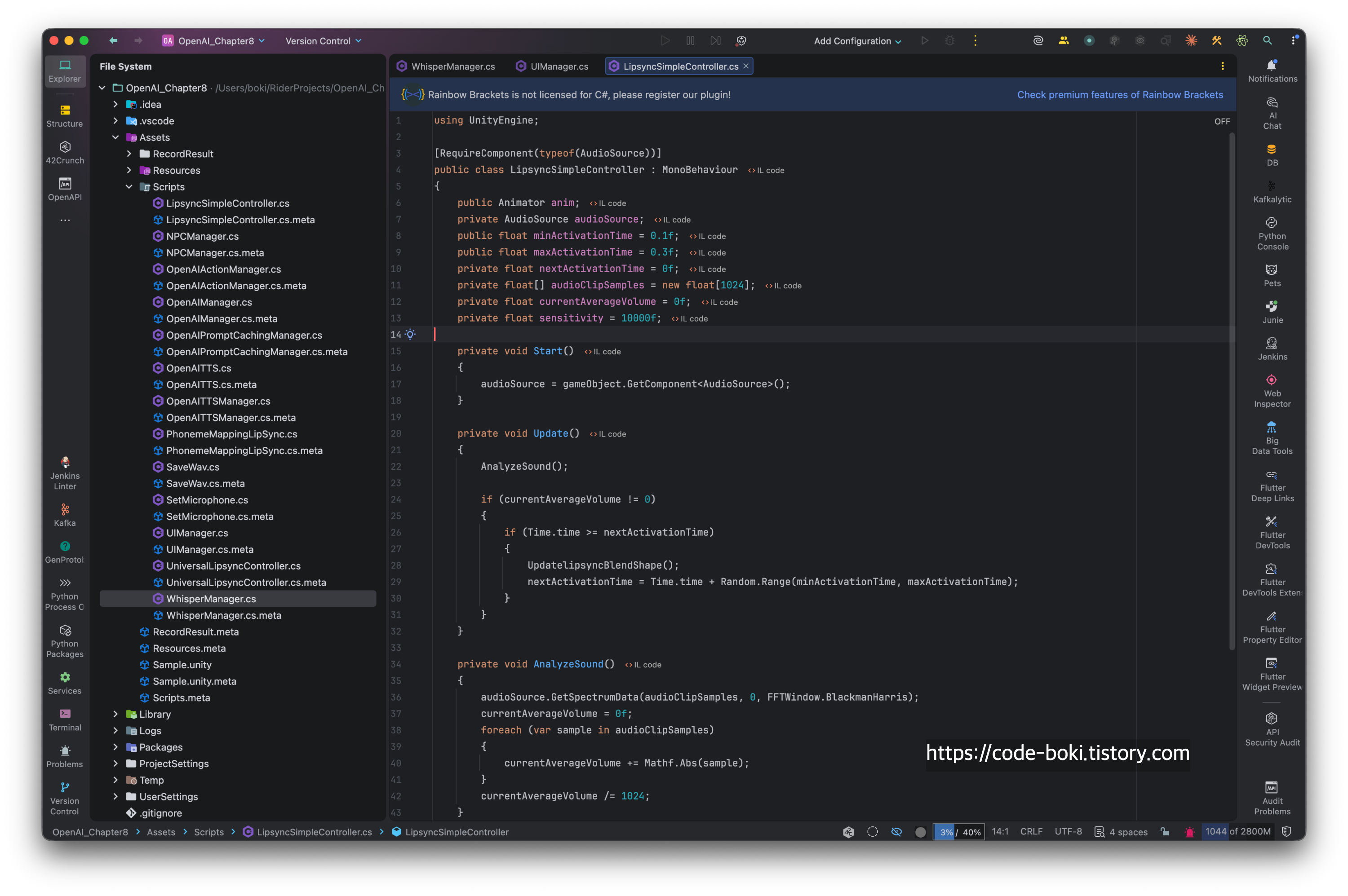
Task: Navigate back with the toolbar arrow
Action: coord(113,40)
